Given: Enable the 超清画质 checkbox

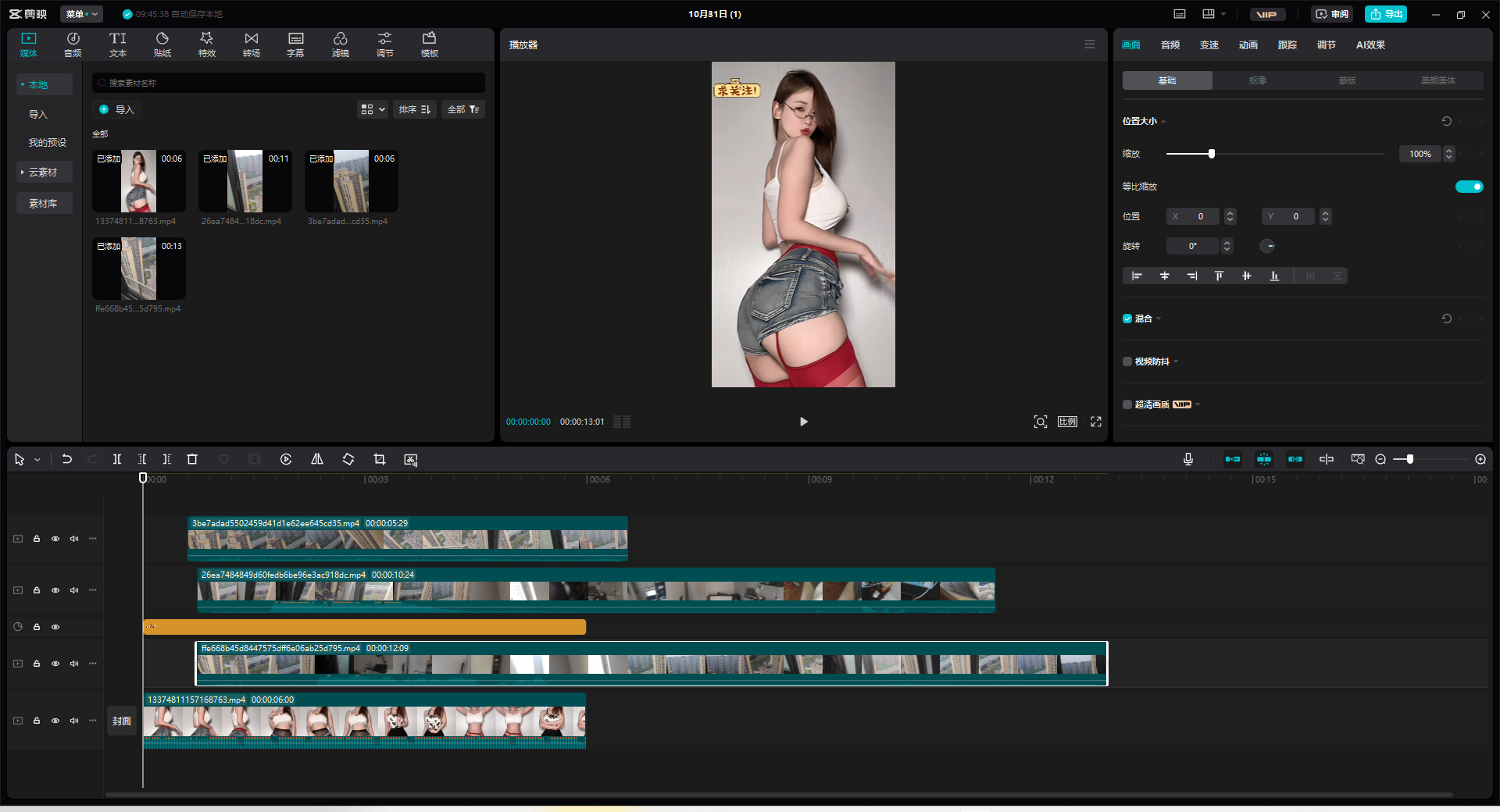Looking at the screenshot, I should [1127, 404].
